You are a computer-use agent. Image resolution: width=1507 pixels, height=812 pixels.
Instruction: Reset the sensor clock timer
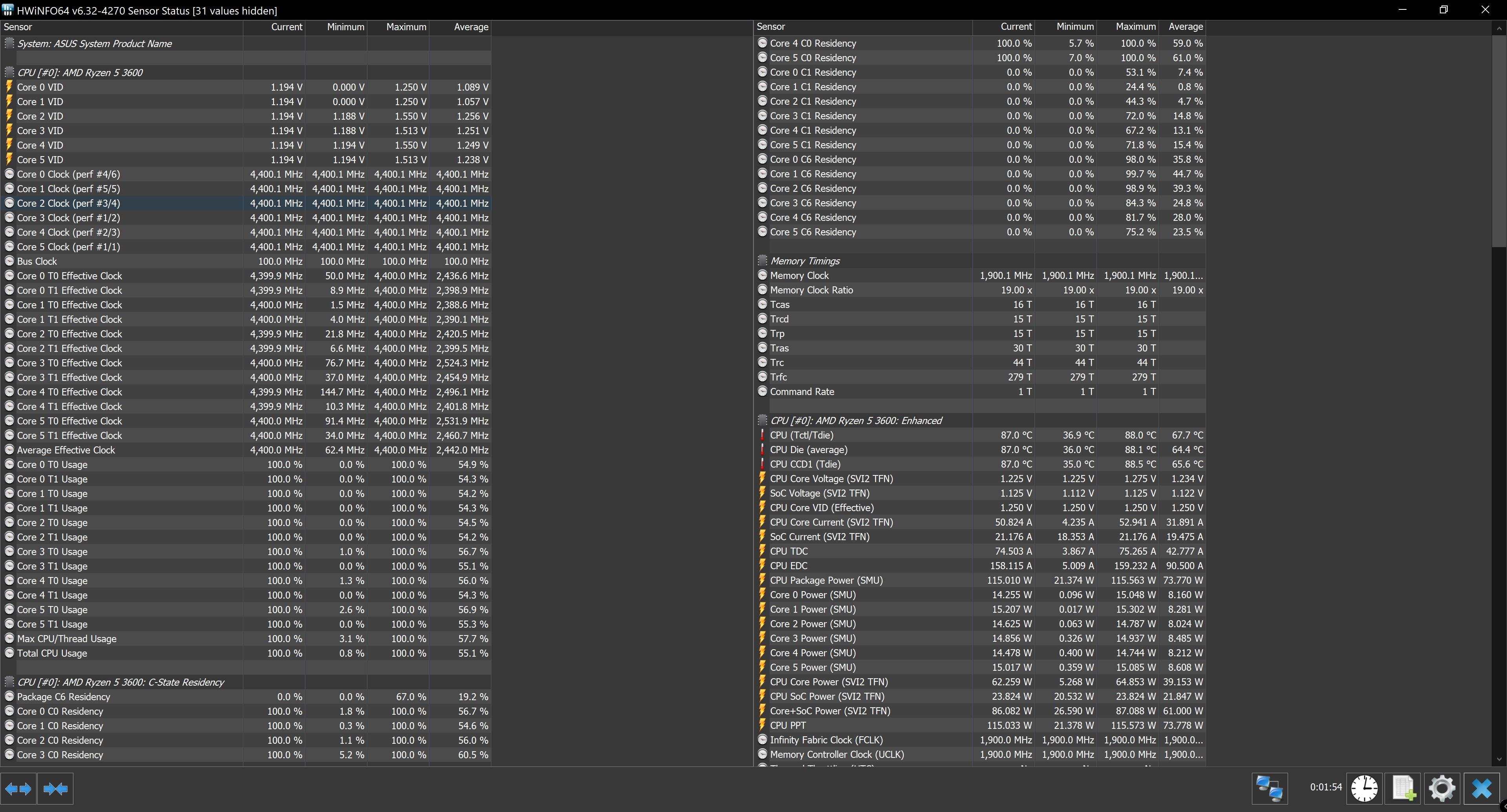[x=1364, y=788]
